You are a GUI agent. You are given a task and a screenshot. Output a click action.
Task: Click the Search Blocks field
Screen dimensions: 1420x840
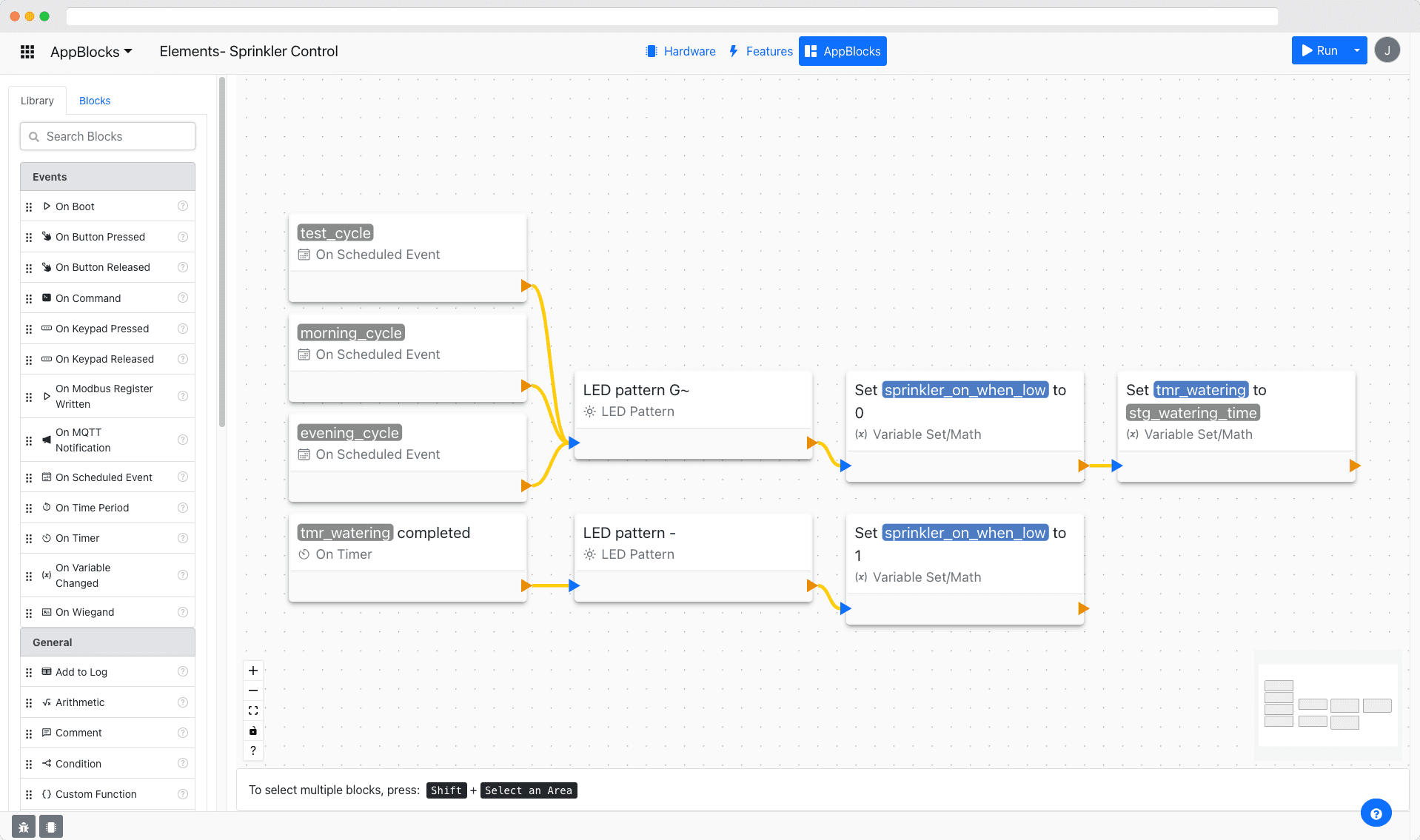pyautogui.click(x=107, y=136)
